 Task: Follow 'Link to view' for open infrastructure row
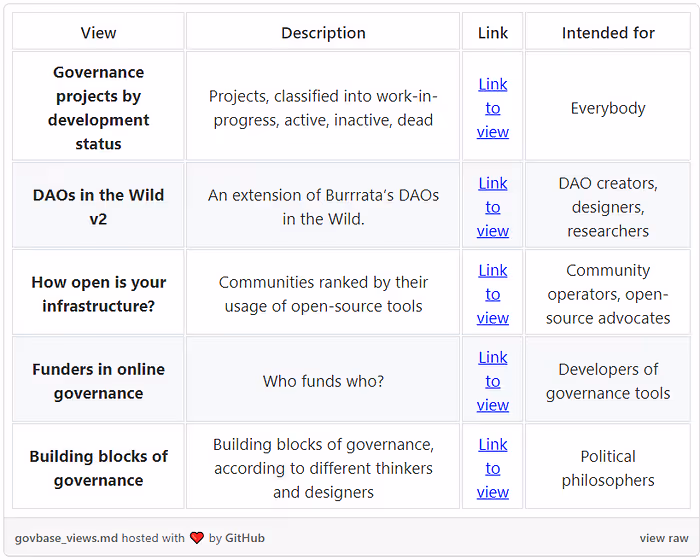[493, 294]
